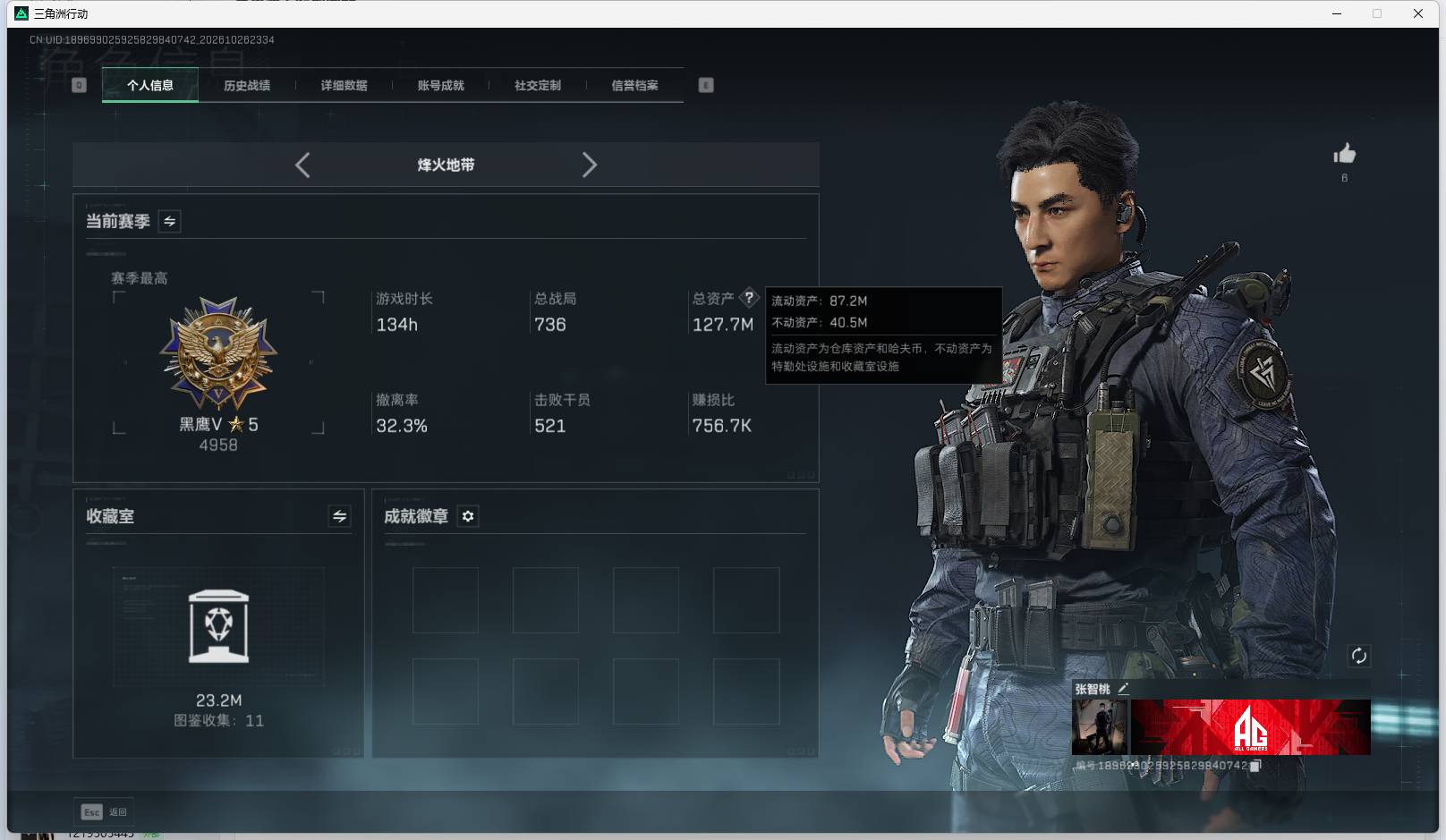Screen dimensions: 1446x840
Task: Click the player avatar thumbnail
Action: coord(1100,727)
